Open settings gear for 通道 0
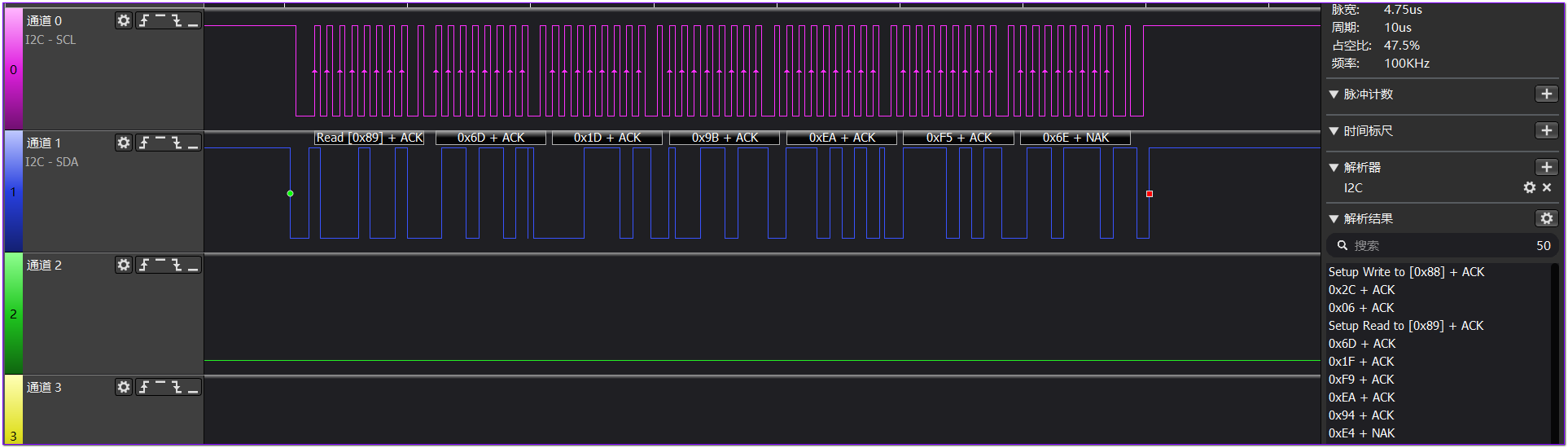 click(x=123, y=20)
